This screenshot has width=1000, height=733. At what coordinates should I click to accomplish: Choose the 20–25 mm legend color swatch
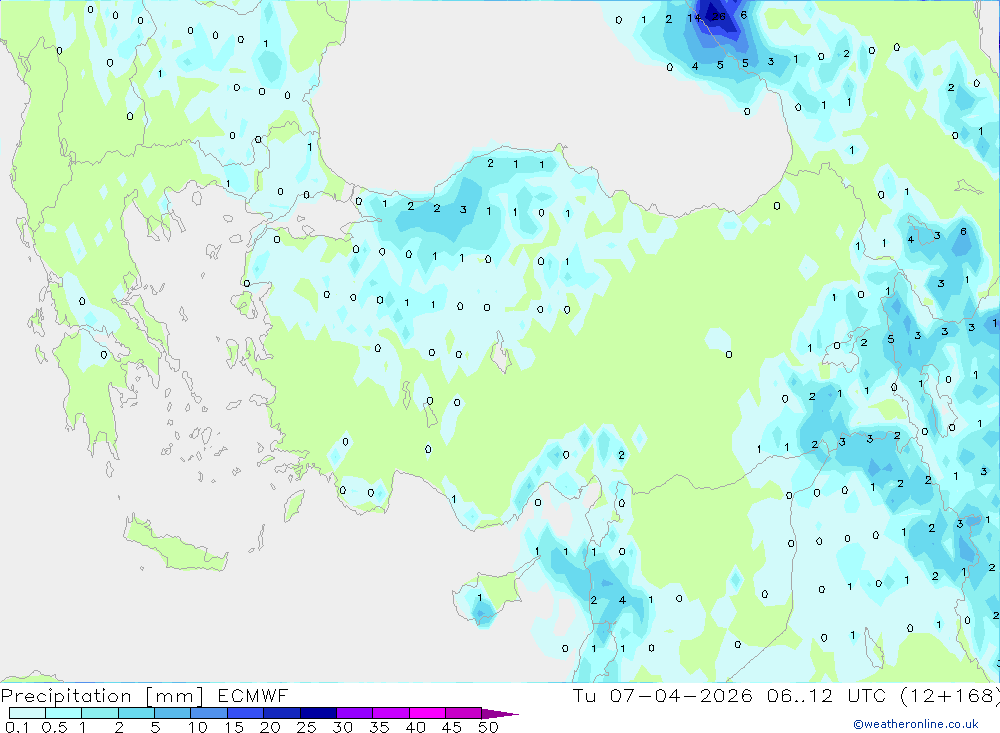(x=281, y=713)
